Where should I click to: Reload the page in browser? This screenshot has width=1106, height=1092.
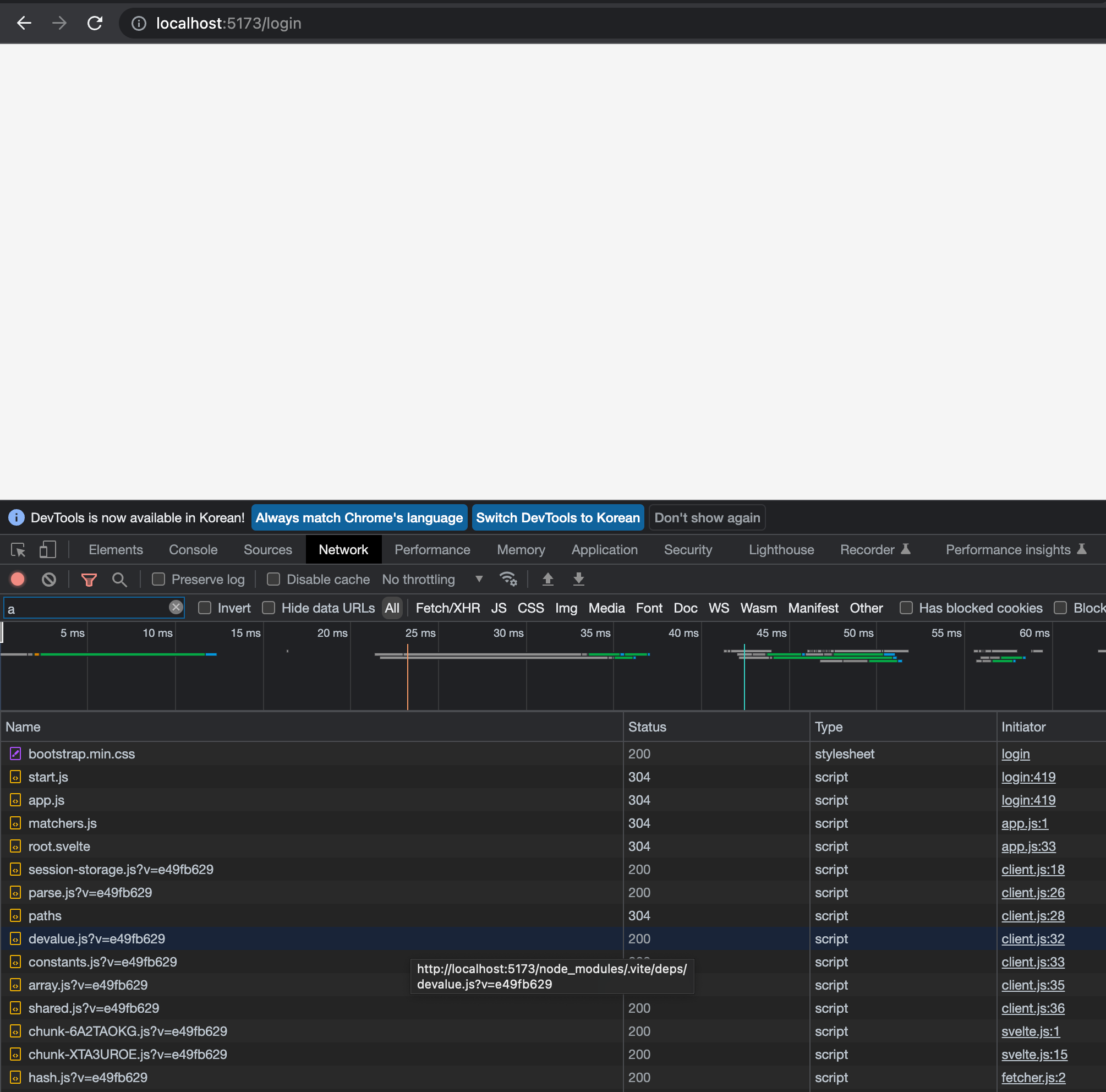click(x=95, y=23)
